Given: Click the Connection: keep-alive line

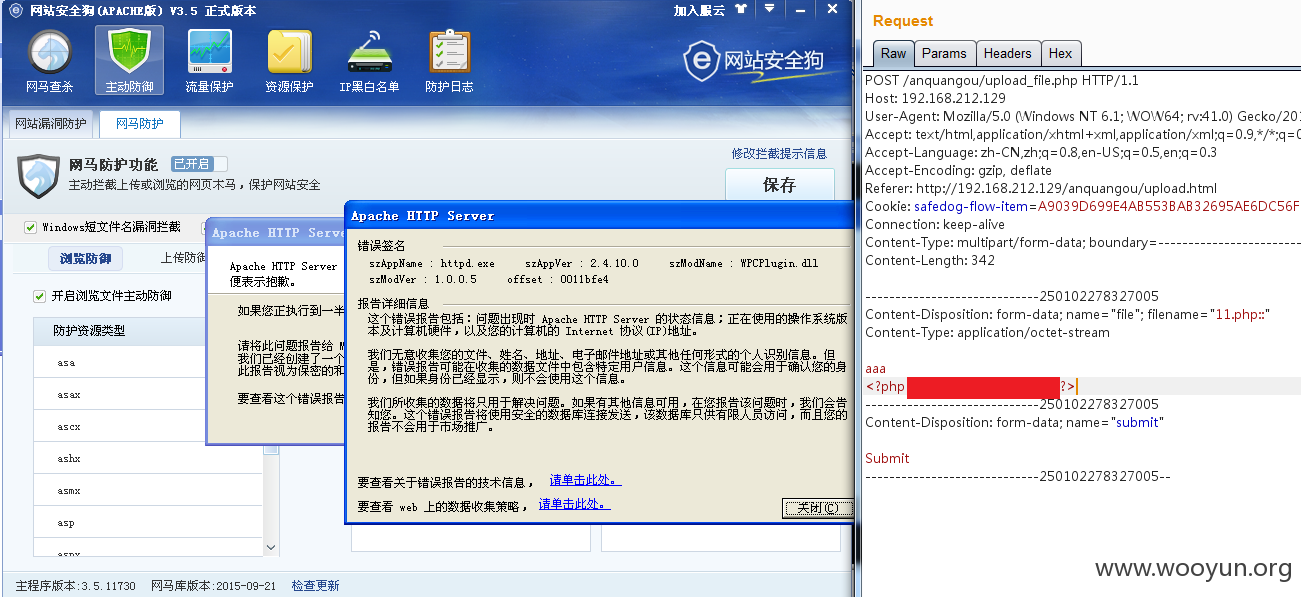Looking at the screenshot, I should [x=935, y=224].
